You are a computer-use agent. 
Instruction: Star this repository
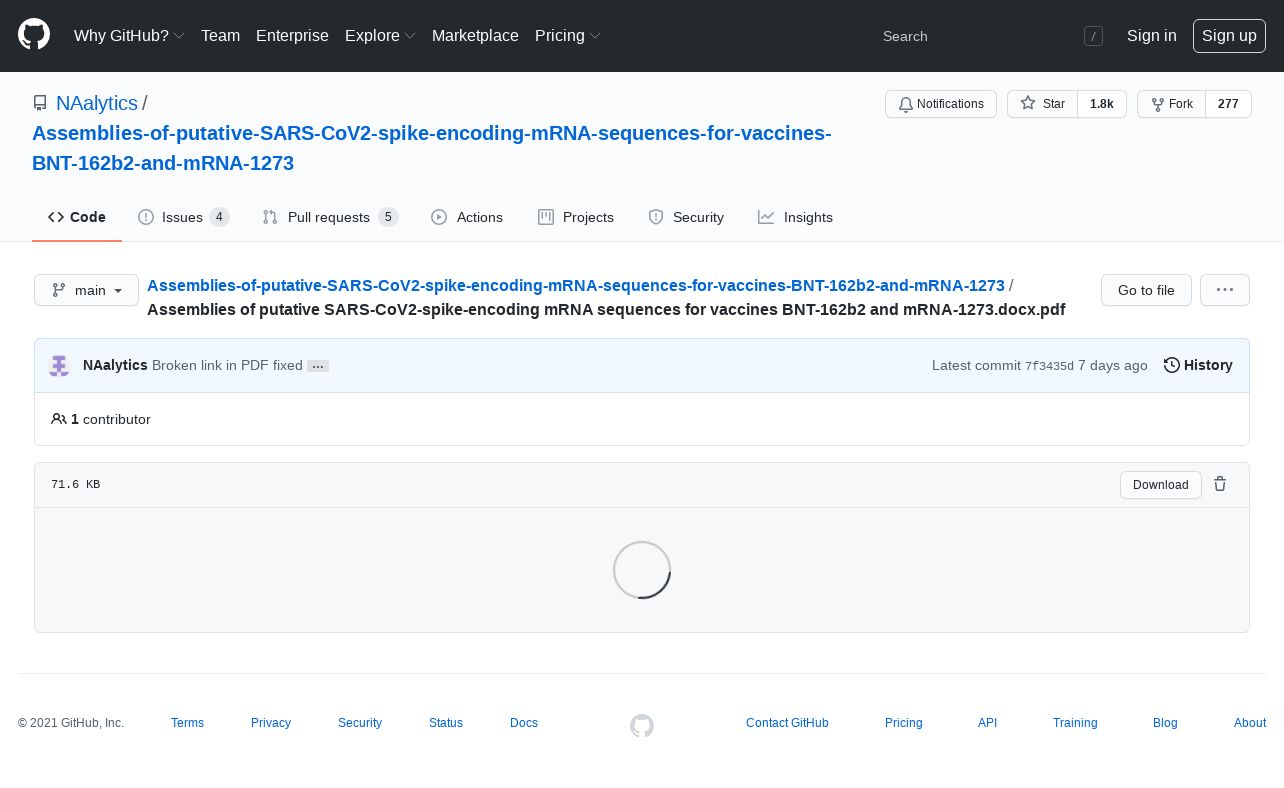1042,104
